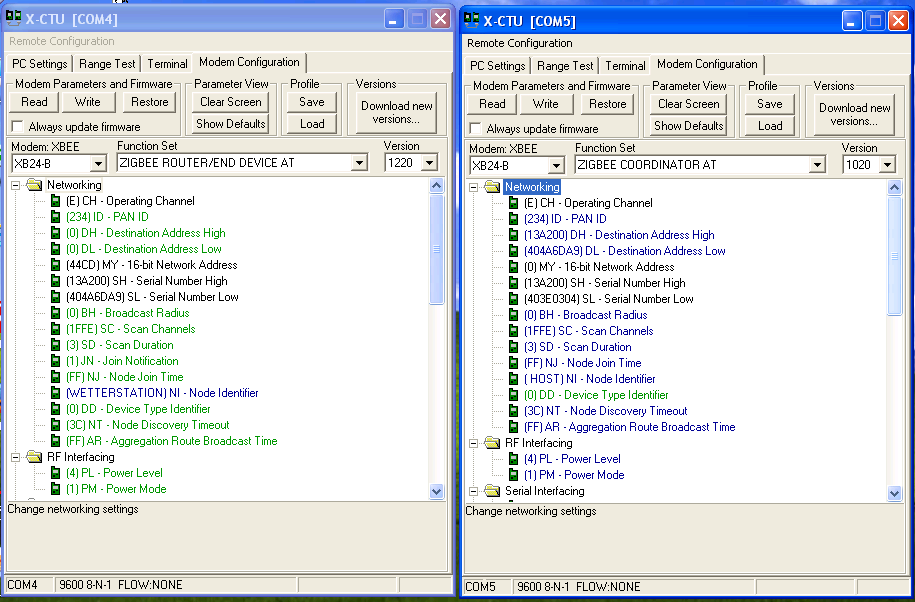Click Clear Screen button in COM5 window

tap(689, 104)
